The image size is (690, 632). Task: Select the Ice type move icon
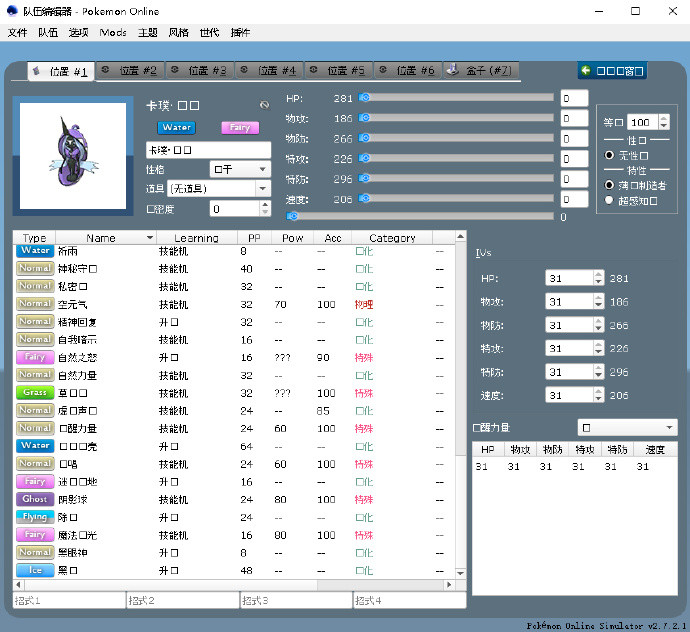35,570
